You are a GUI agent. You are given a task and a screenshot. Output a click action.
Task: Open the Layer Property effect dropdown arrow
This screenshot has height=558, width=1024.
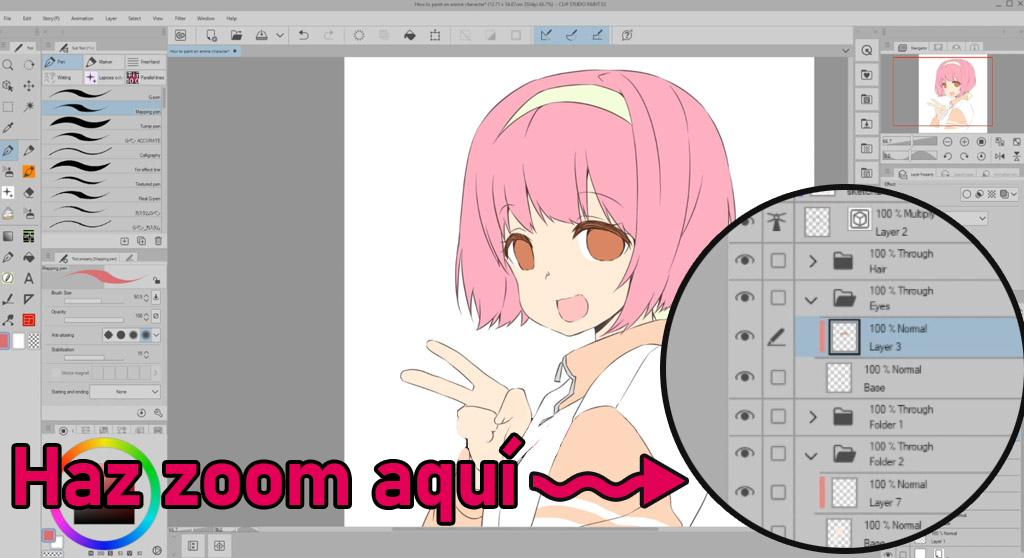click(1014, 194)
